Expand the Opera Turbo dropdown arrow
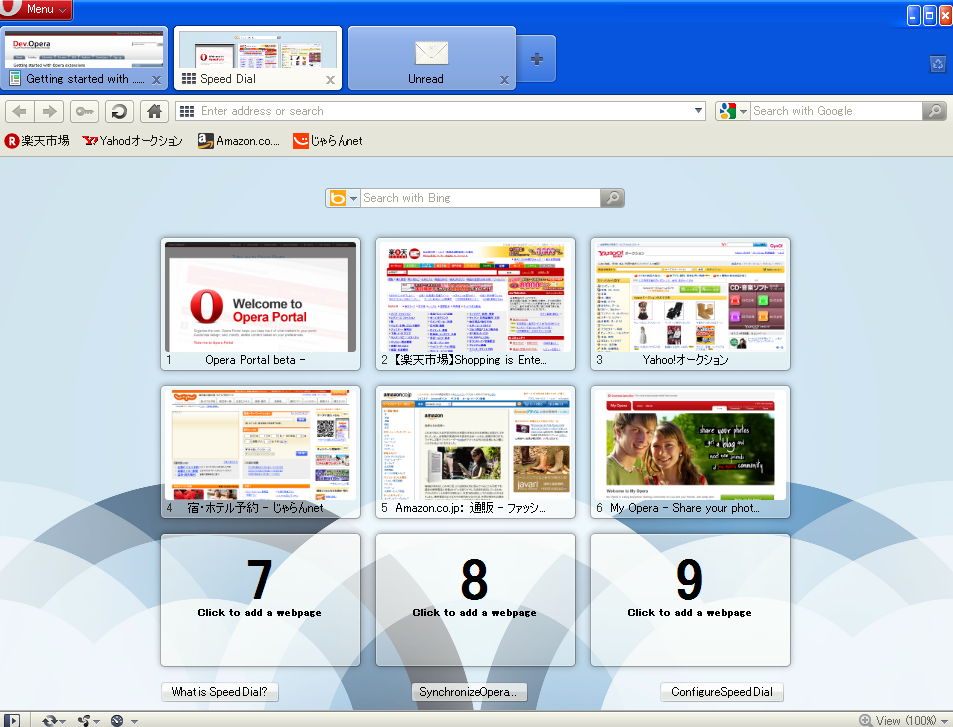This screenshot has height=727, width=953. (x=134, y=721)
